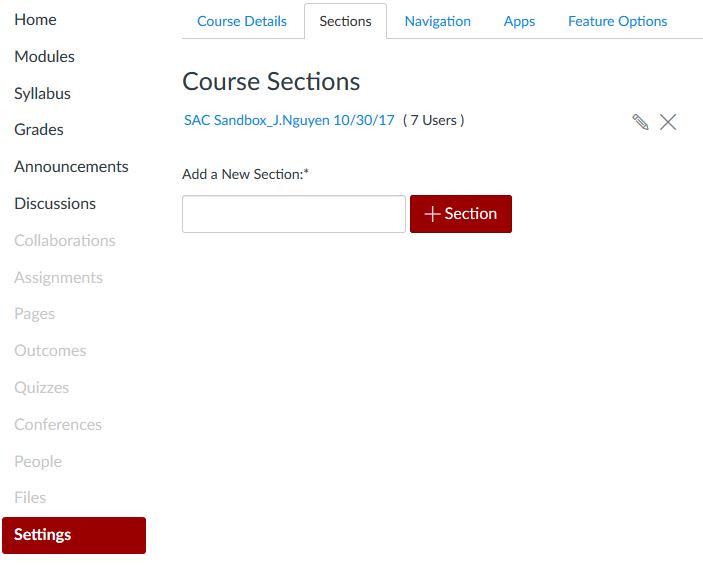Viewport: 703px width, 568px height.
Task: Open the Navigation tab
Action: pyautogui.click(x=437, y=21)
